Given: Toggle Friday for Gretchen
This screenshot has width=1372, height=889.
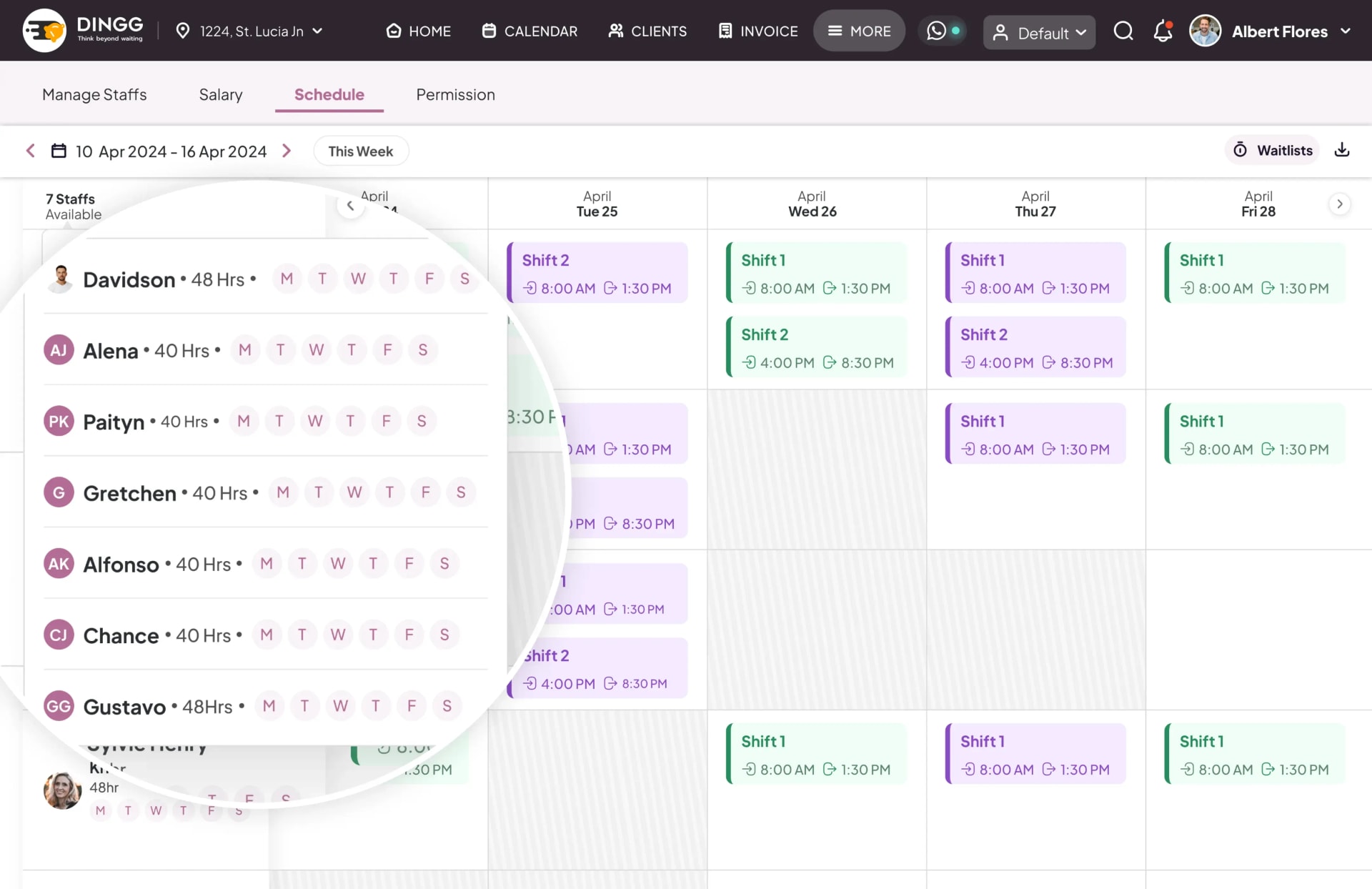Looking at the screenshot, I should point(425,492).
